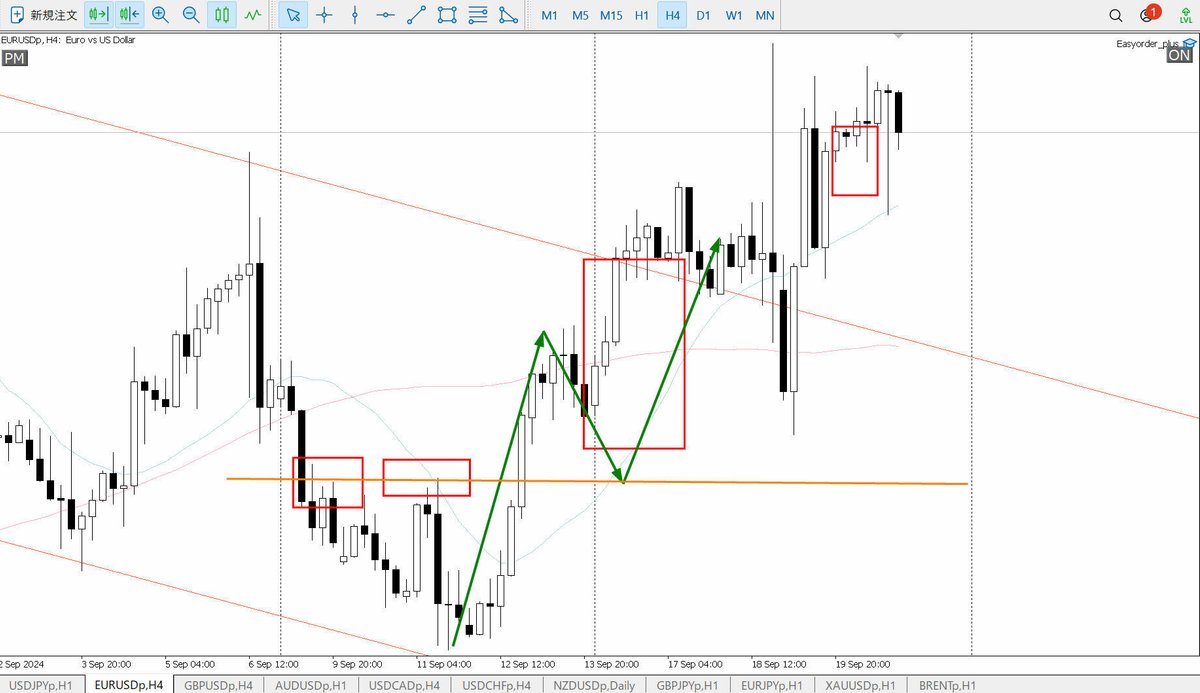Open the AUDUSDp,H1 chart tab
The width and height of the screenshot is (1200, 693).
tap(313, 685)
